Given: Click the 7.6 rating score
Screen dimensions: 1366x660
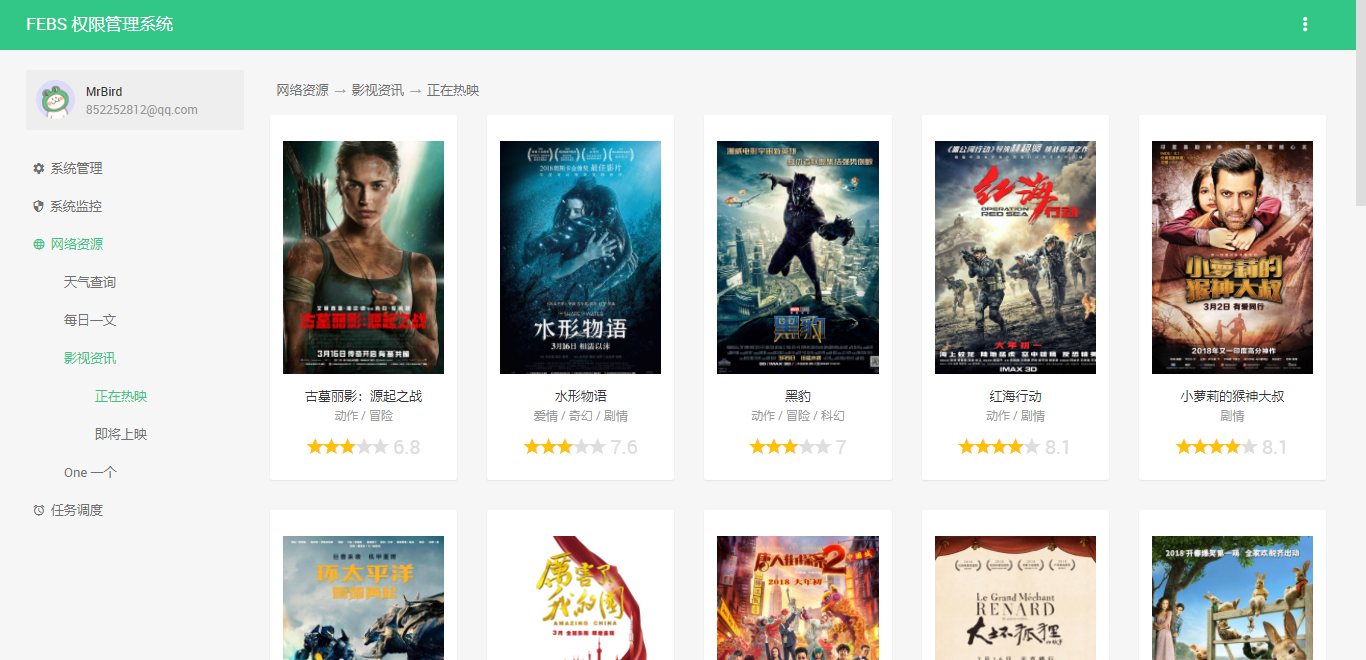Looking at the screenshot, I should [x=624, y=447].
